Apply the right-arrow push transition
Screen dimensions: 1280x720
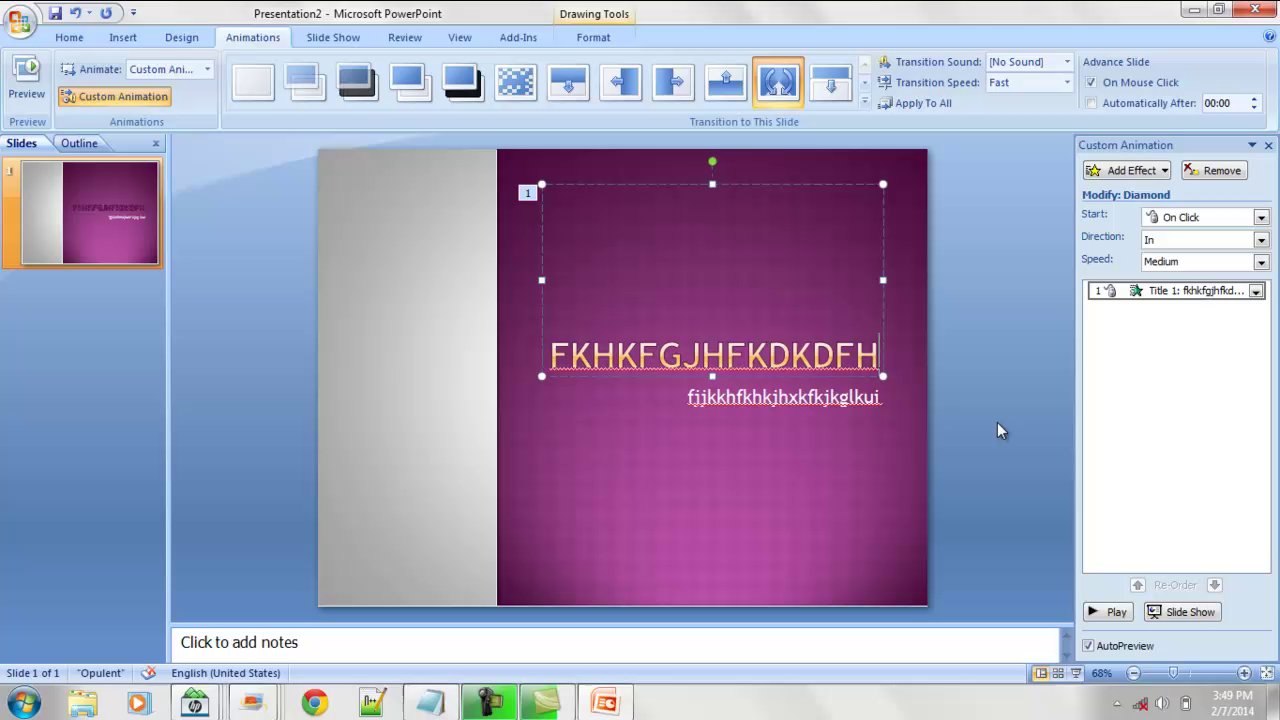[674, 82]
